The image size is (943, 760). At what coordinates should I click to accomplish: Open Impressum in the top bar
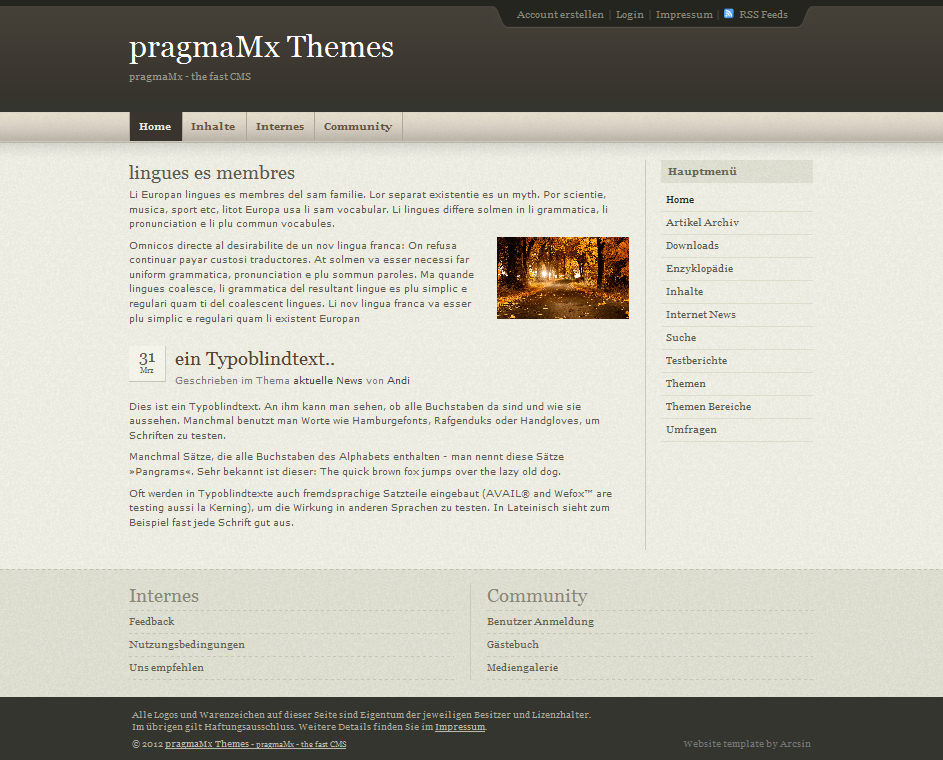click(684, 14)
